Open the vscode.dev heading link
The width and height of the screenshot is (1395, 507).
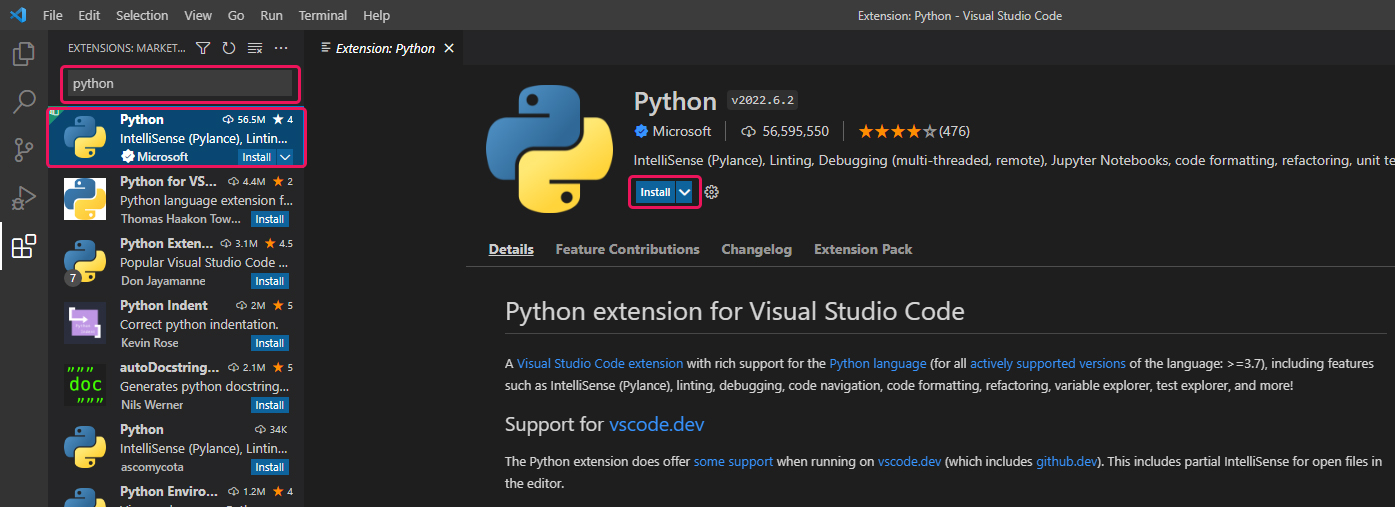656,424
